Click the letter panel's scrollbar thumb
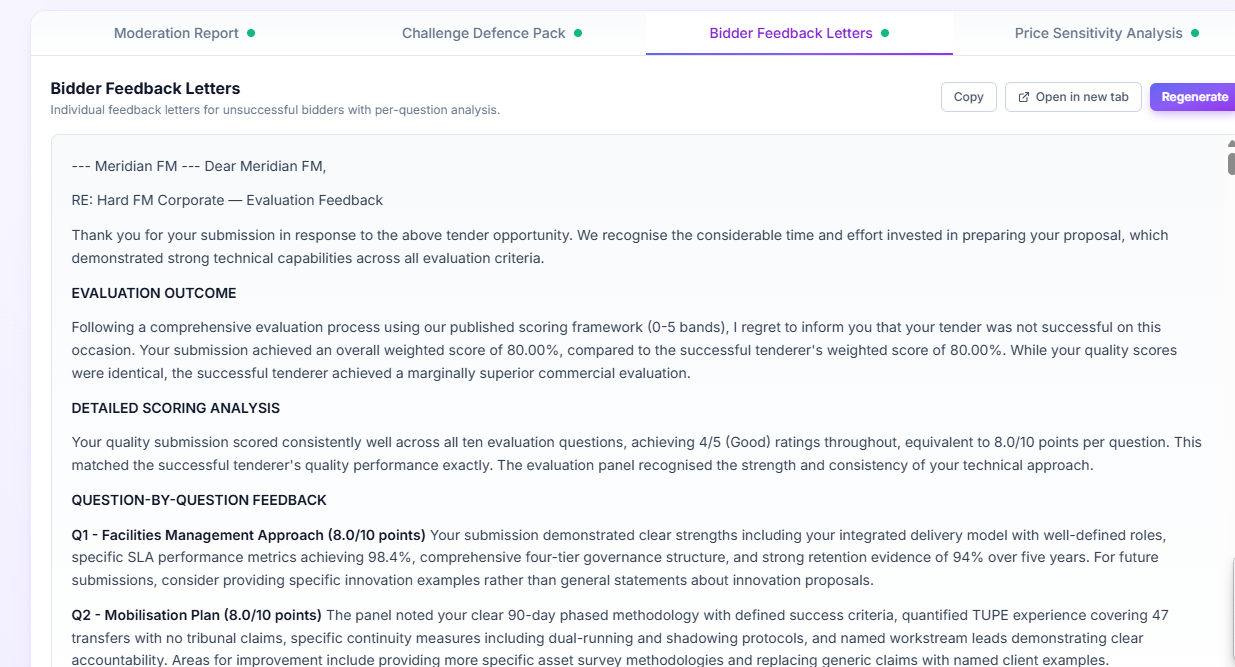Screen dimensions: 1235x667 tap(1231, 163)
